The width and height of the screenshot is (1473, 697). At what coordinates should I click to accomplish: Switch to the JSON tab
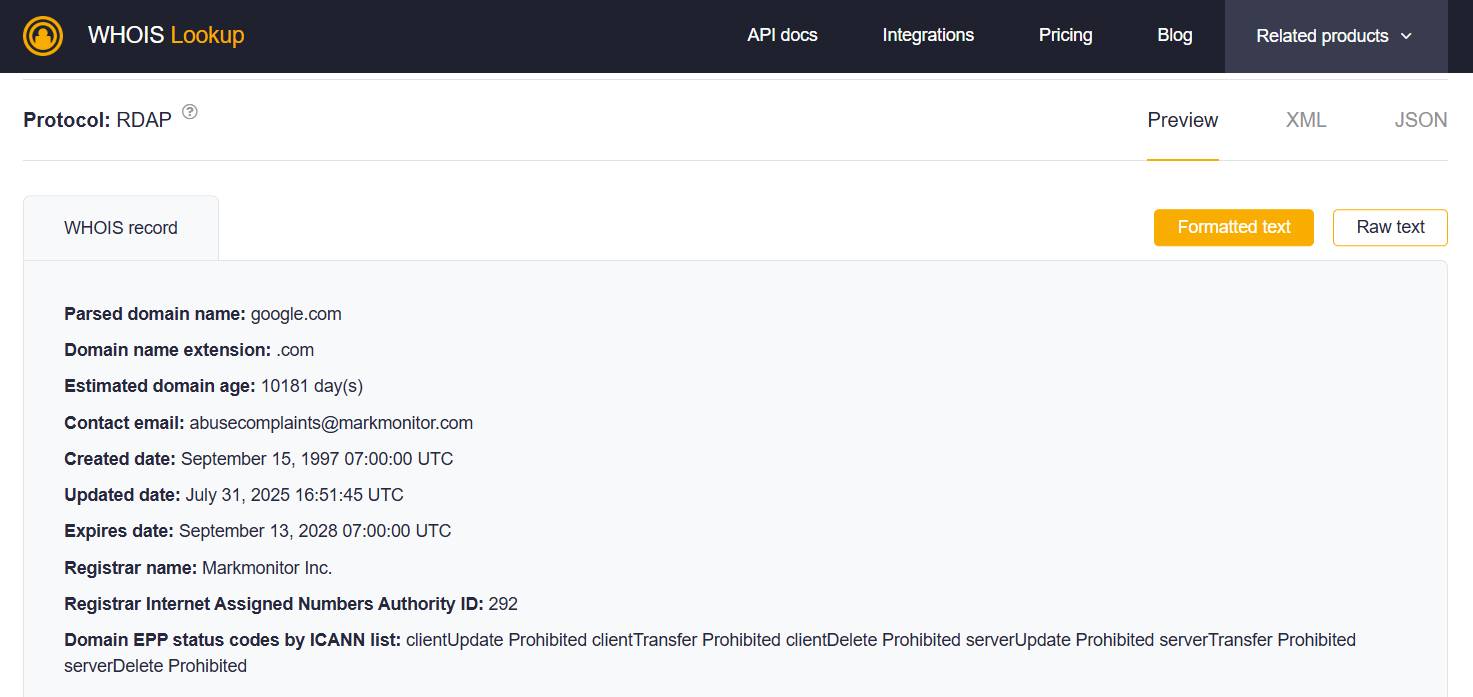[1421, 120]
